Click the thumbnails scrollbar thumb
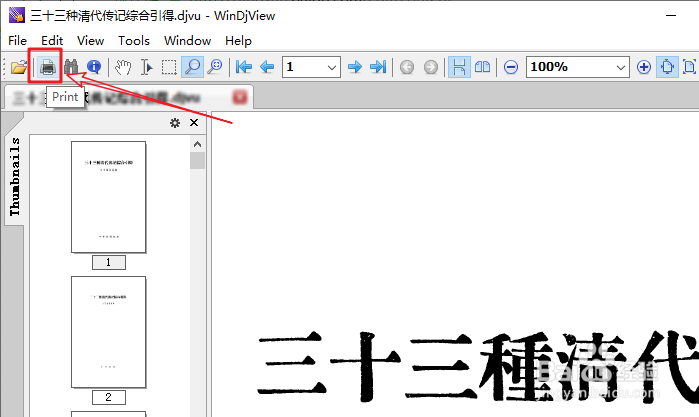The image size is (699, 417). pyautogui.click(x=197, y=161)
